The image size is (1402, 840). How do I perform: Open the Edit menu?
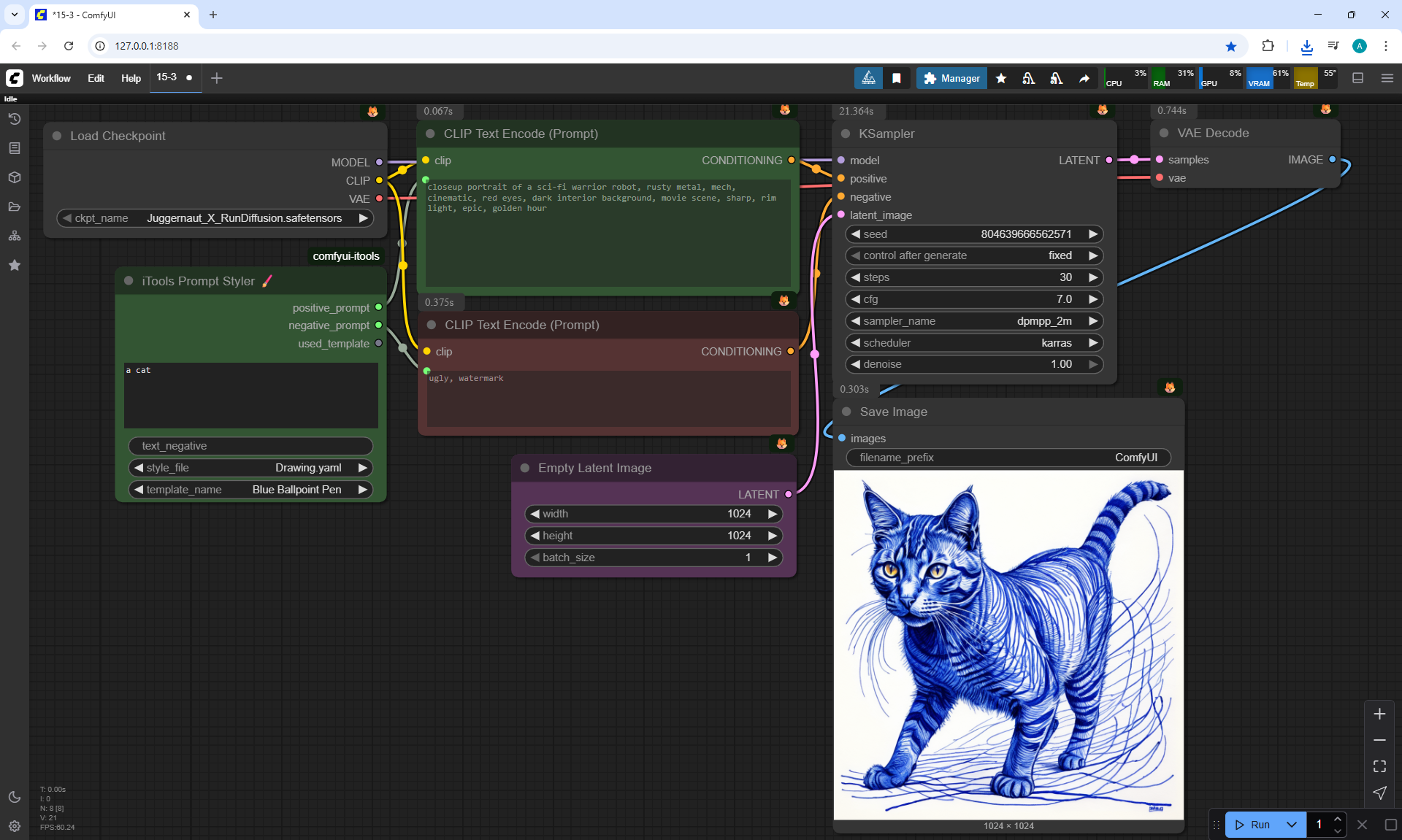click(96, 78)
